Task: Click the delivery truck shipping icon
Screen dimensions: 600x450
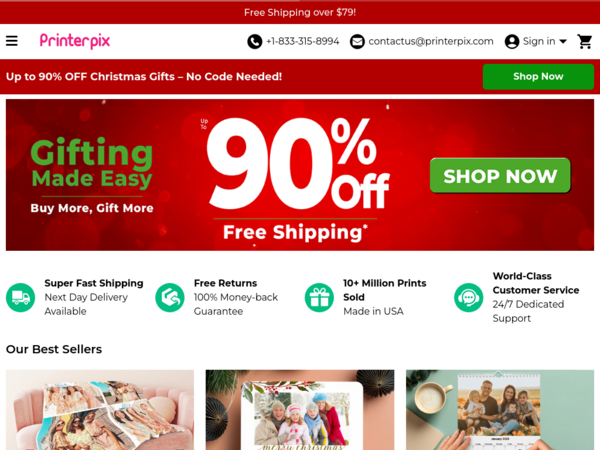Action: pyautogui.click(x=20, y=297)
